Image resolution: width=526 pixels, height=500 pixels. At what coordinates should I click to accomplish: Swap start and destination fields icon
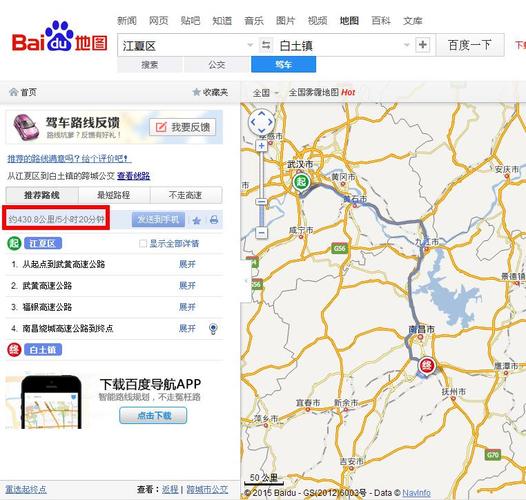(266, 45)
